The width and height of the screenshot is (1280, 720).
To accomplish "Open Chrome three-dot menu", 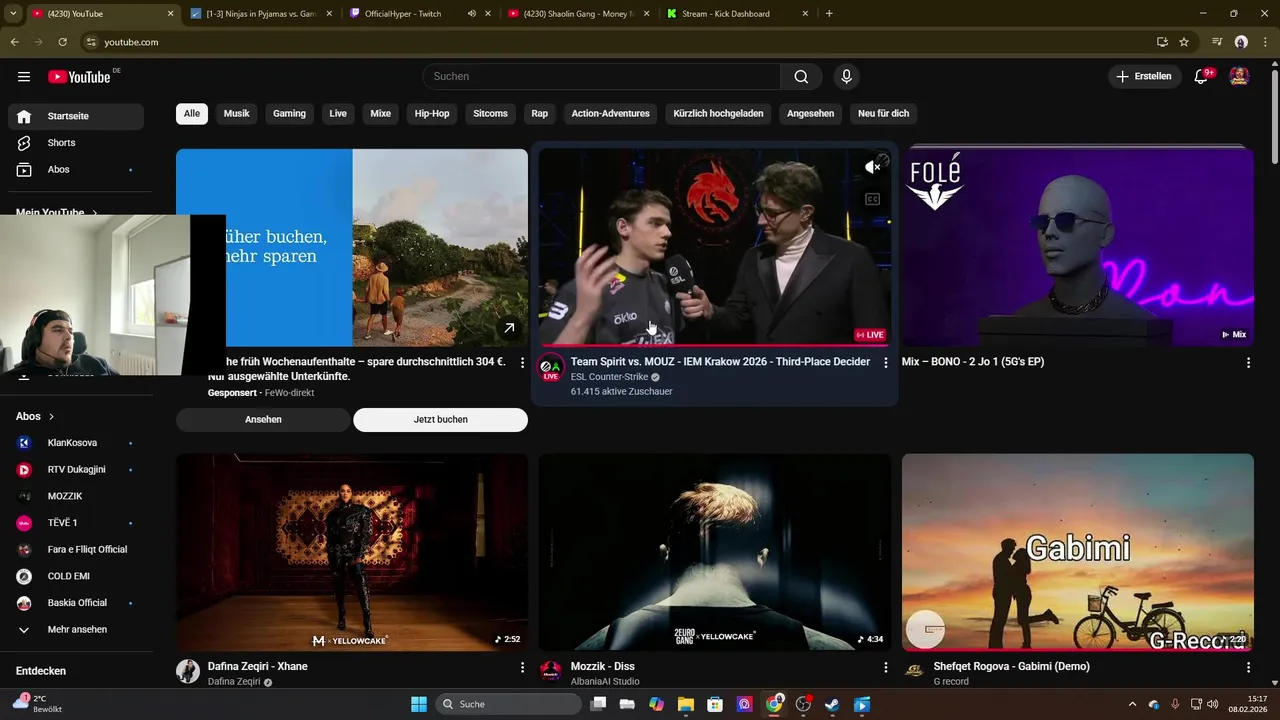I will coord(1265,42).
